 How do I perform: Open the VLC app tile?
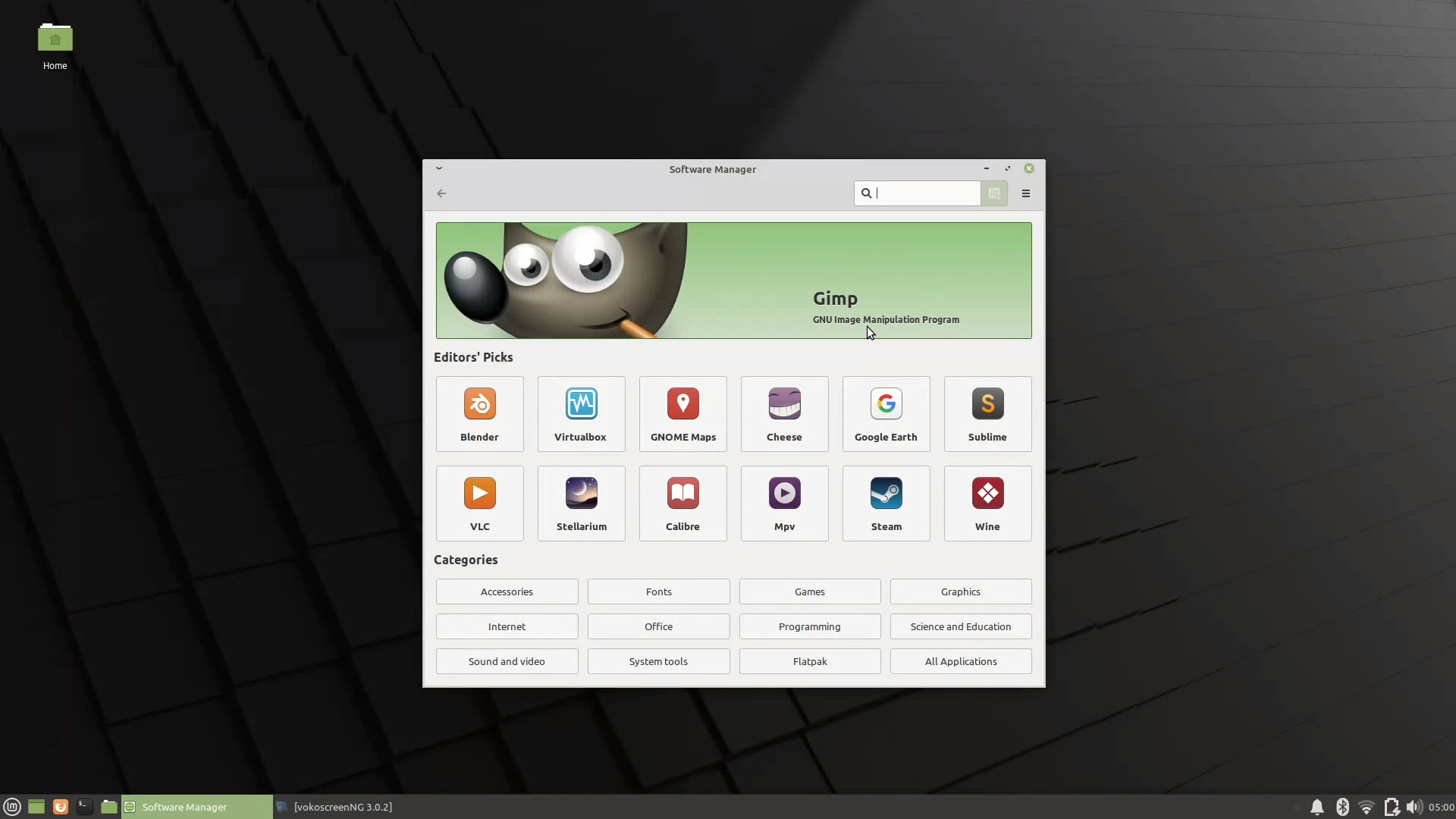tap(479, 504)
